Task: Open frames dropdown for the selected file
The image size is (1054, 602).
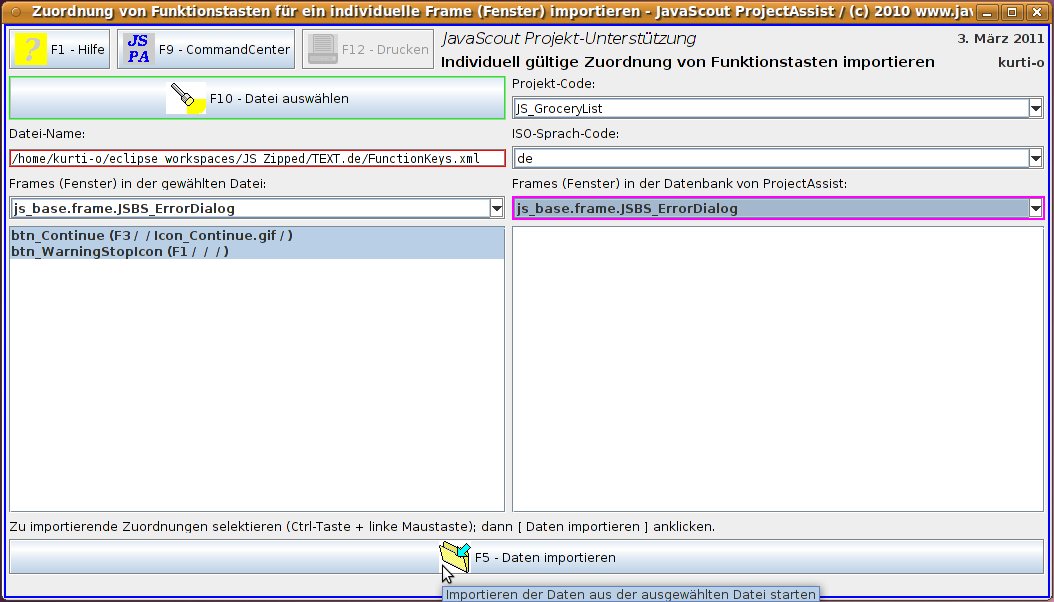Action: pos(496,208)
